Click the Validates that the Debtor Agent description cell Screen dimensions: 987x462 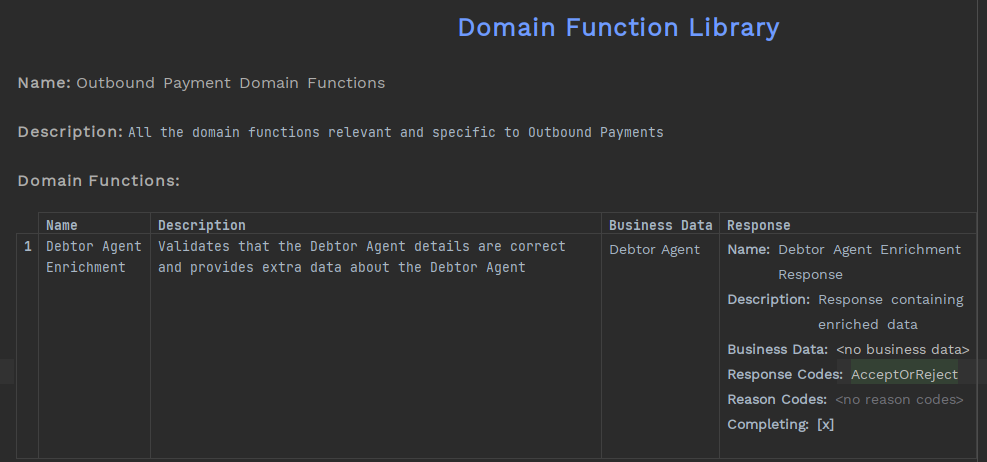click(362, 257)
